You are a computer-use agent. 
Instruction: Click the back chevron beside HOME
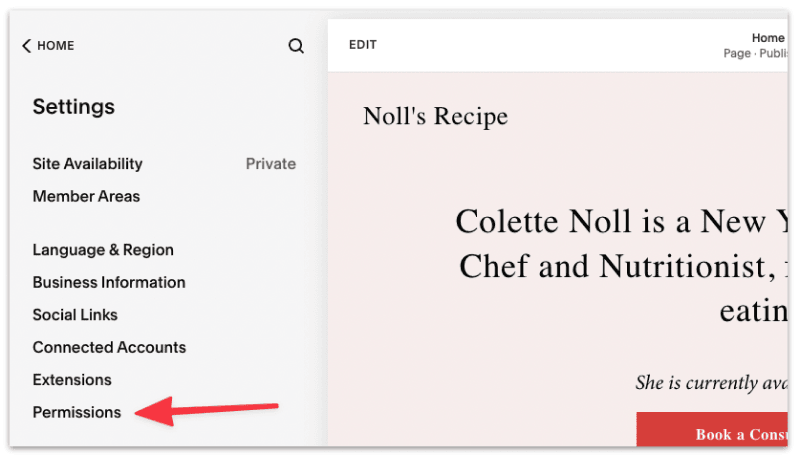(x=27, y=45)
